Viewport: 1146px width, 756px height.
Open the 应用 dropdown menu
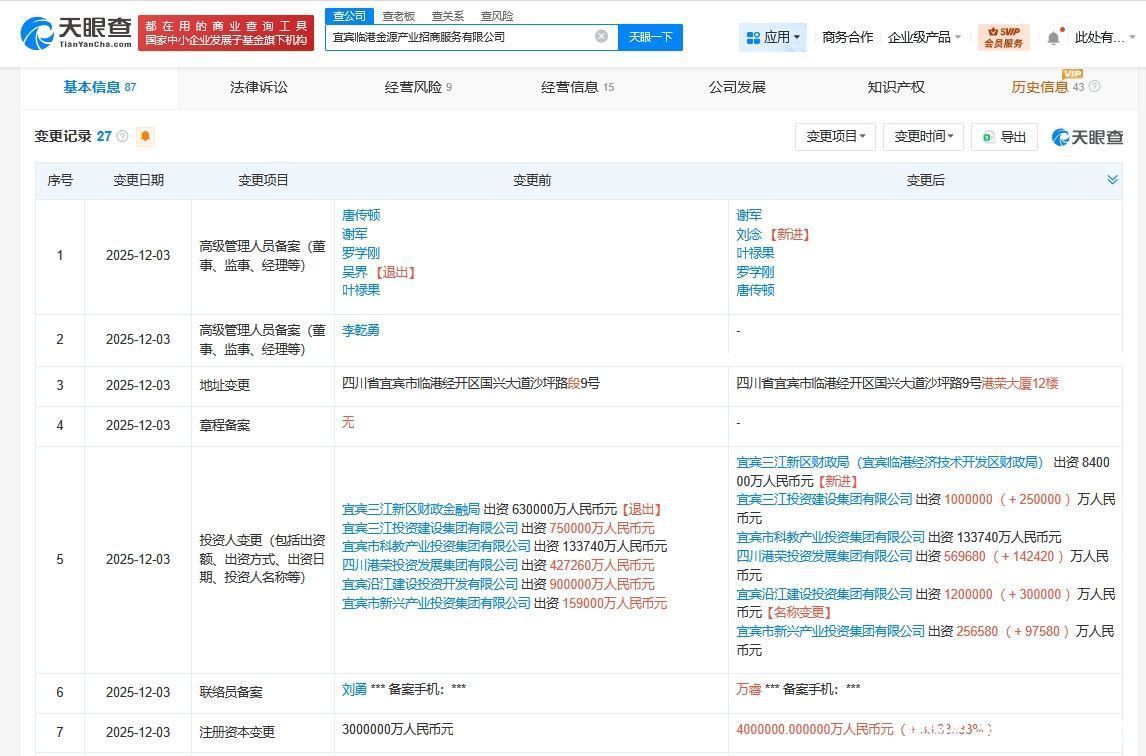pyautogui.click(x=773, y=37)
